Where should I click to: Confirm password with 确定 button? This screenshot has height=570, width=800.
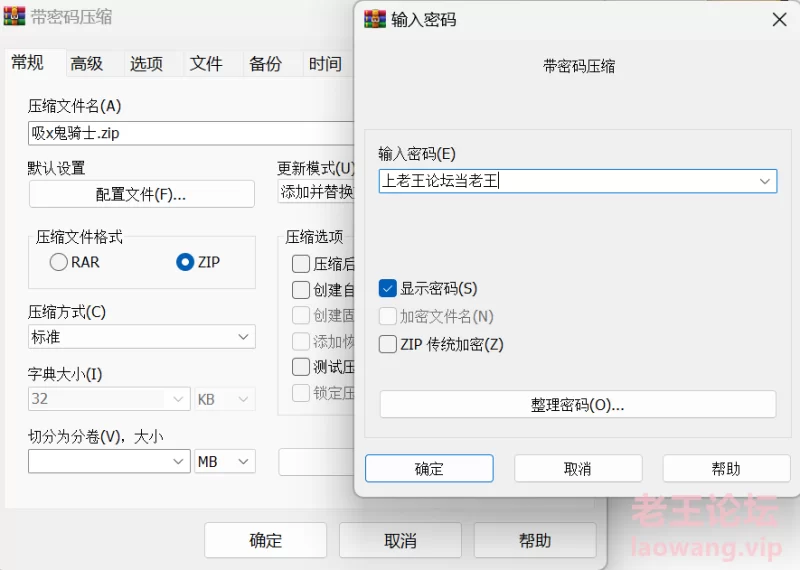[x=429, y=468]
